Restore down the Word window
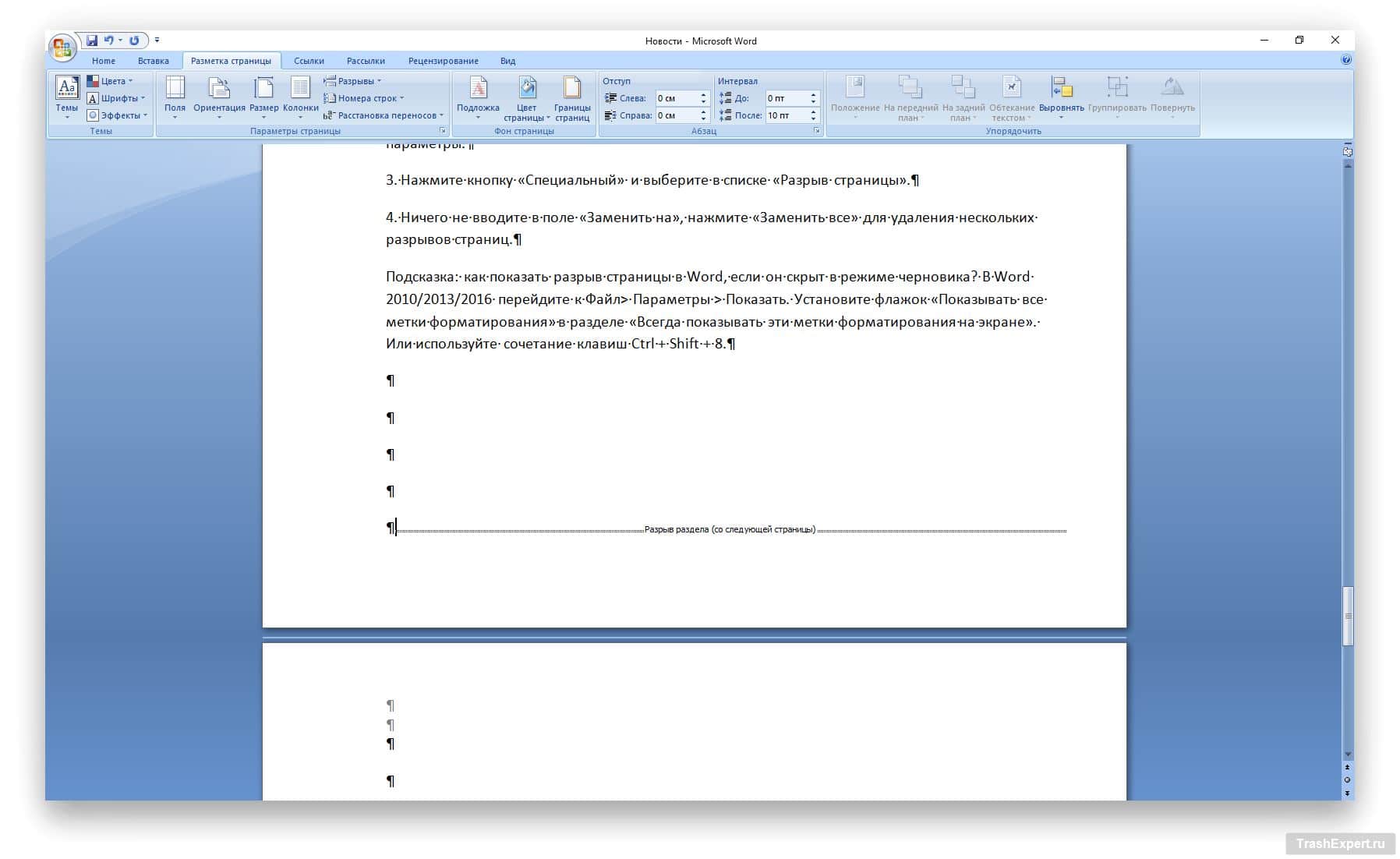 click(1299, 40)
